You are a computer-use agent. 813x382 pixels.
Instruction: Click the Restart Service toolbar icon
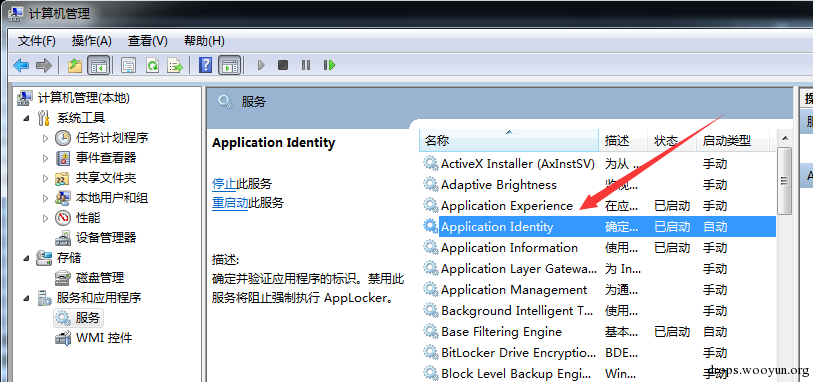click(329, 65)
